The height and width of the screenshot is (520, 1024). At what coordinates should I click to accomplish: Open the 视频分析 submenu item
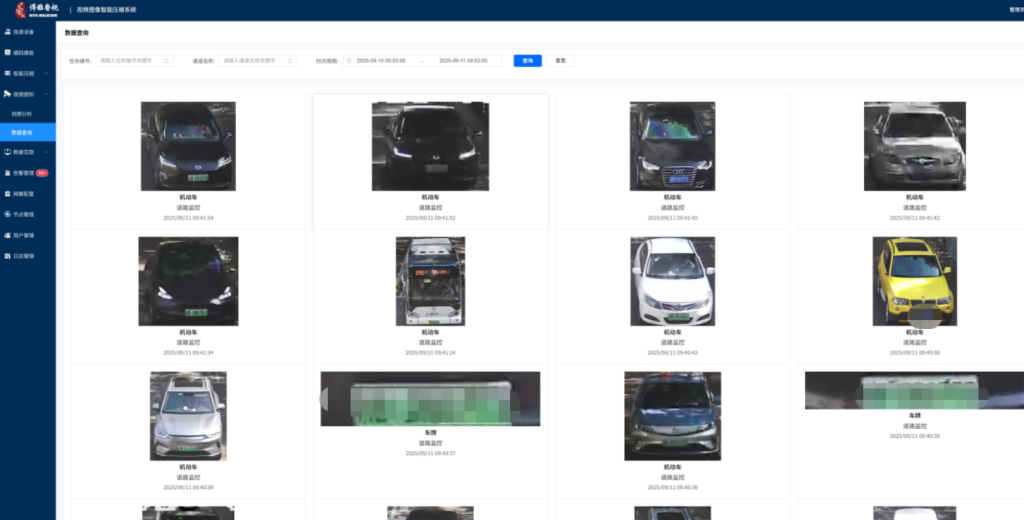[x=21, y=113]
